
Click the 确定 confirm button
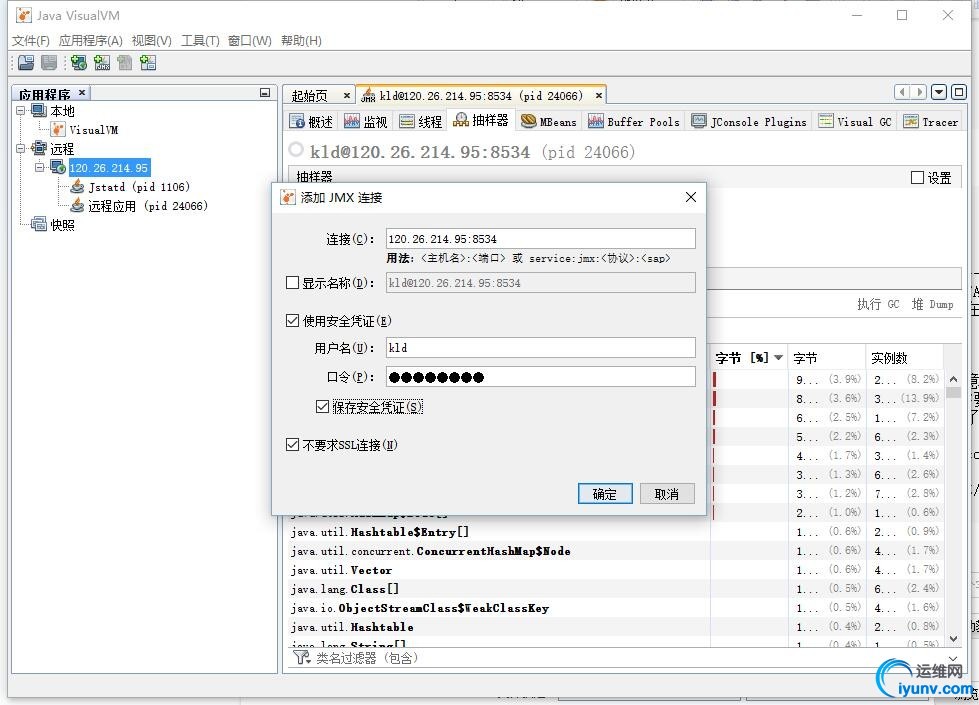coord(605,494)
